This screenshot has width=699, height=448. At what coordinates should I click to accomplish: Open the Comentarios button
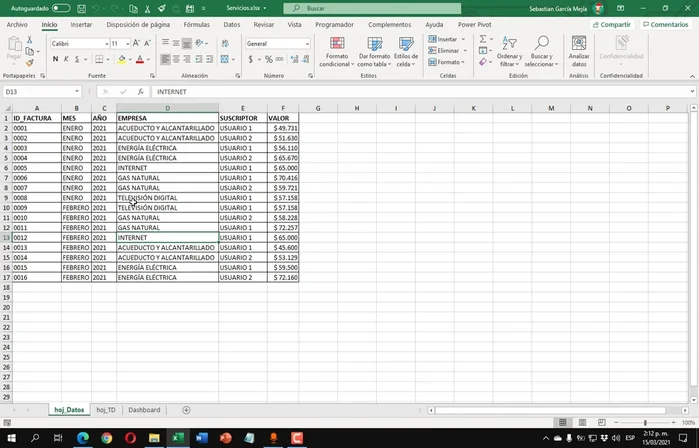pyautogui.click(x=666, y=24)
